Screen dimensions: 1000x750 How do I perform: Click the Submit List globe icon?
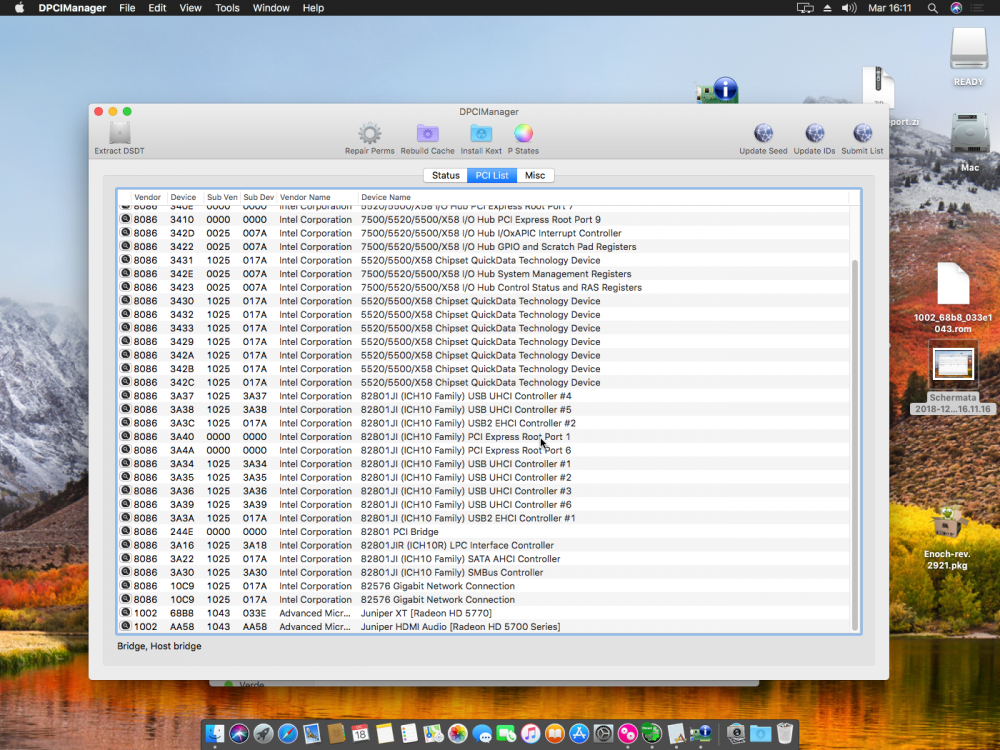862,133
